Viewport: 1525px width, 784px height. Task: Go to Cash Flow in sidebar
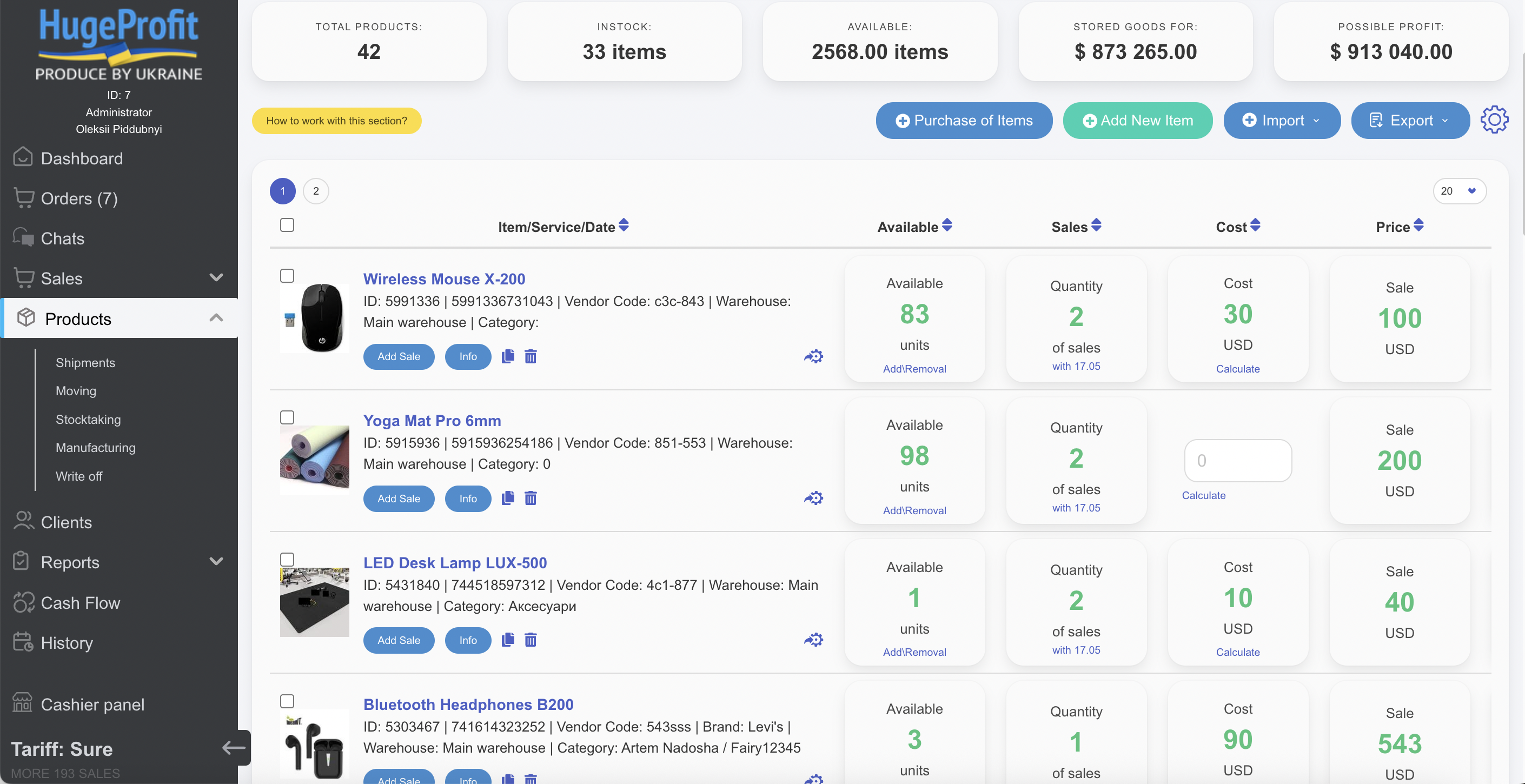(80, 603)
